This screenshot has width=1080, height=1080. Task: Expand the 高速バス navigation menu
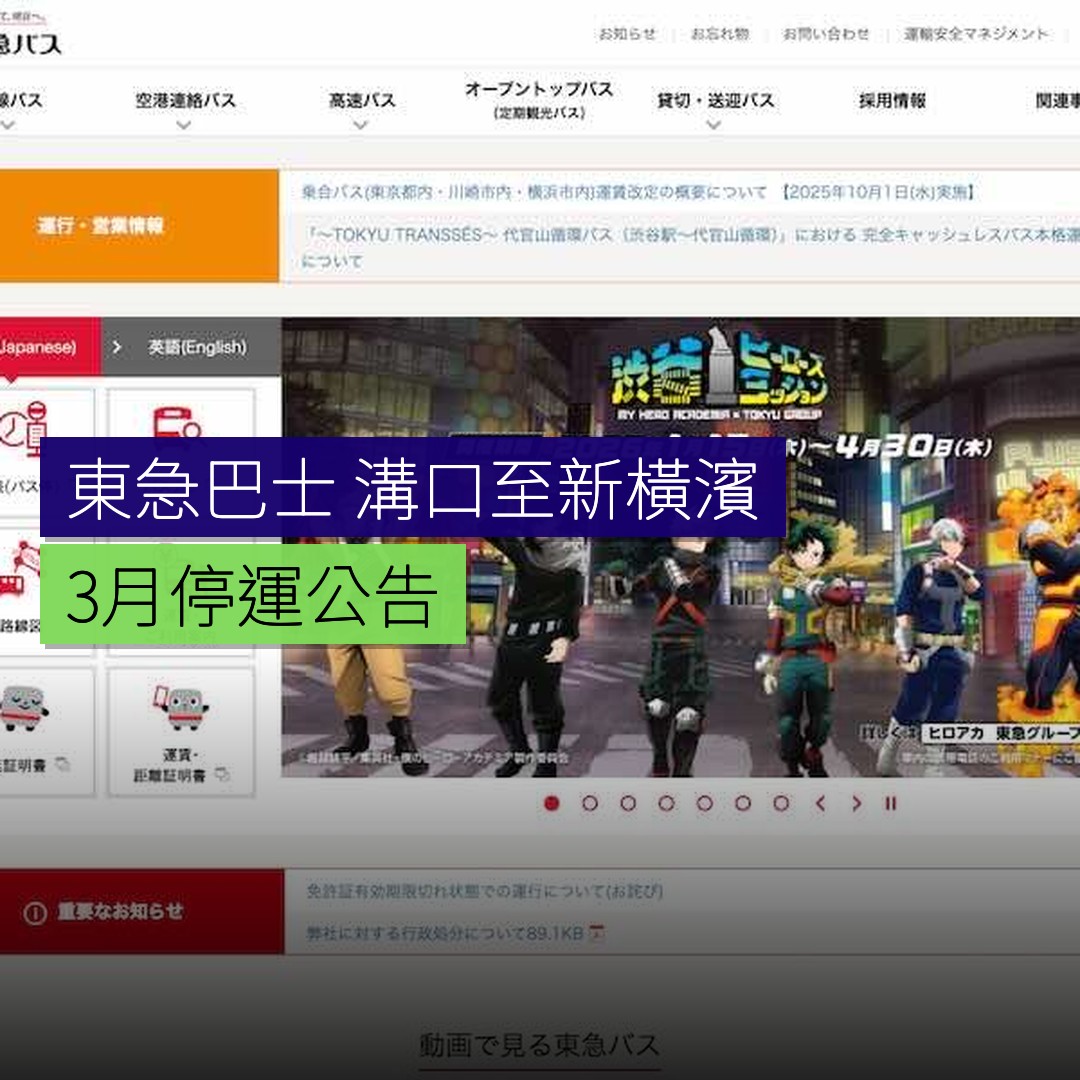coord(360,100)
